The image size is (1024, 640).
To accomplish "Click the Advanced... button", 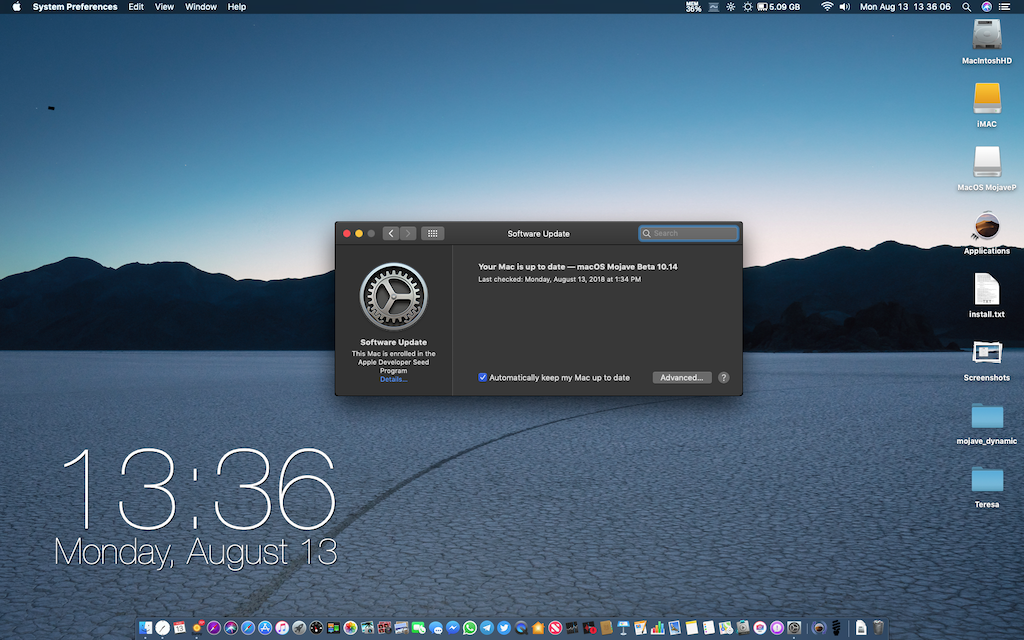I will click(682, 377).
